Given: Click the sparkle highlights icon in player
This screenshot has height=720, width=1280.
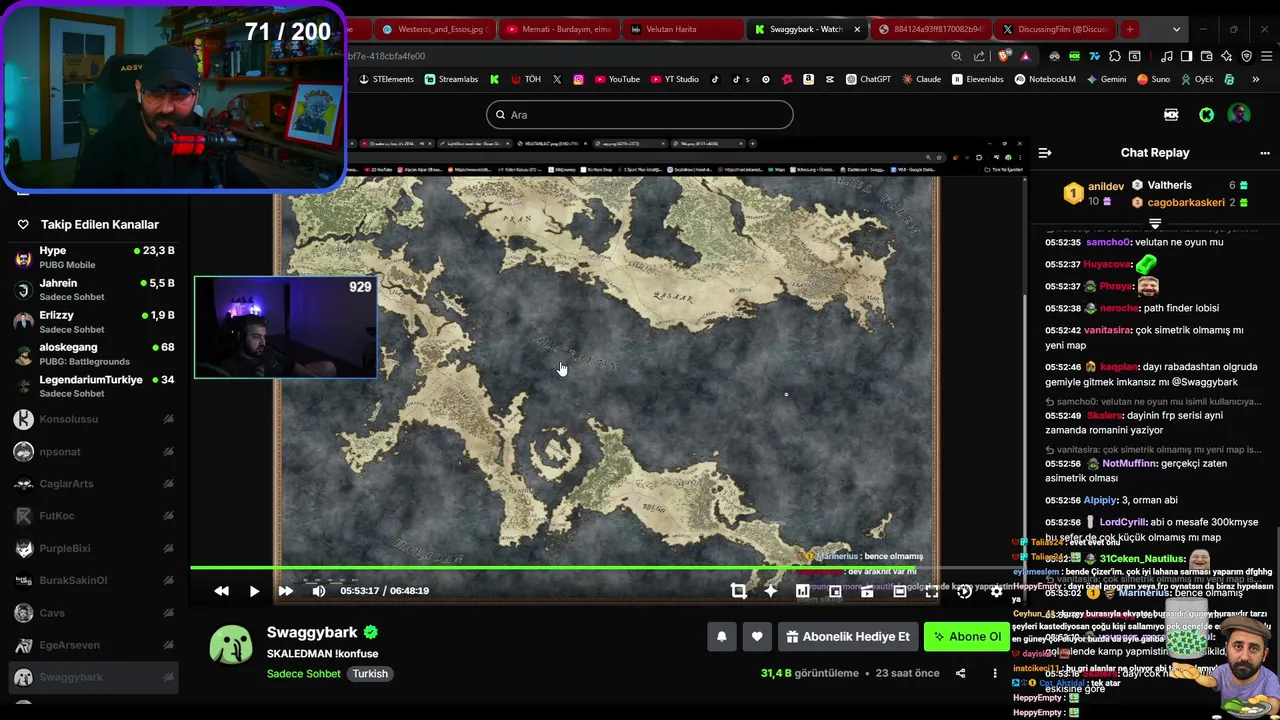Looking at the screenshot, I should pos(771,591).
